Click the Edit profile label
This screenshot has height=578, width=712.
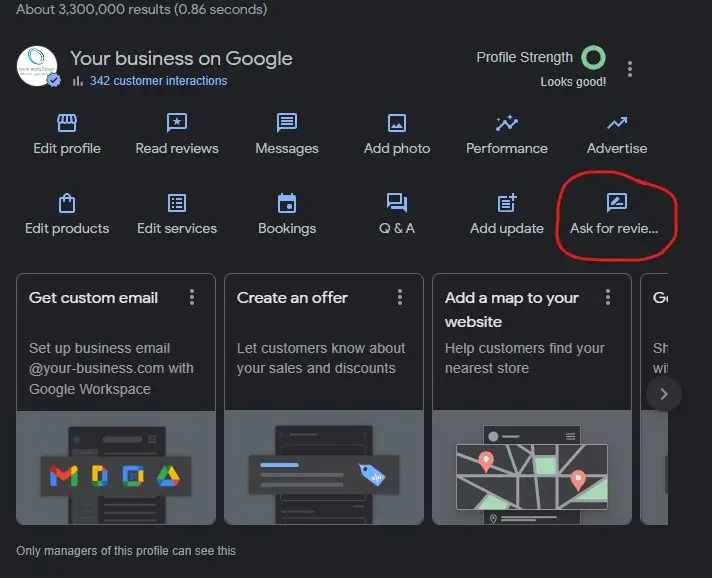(x=67, y=148)
